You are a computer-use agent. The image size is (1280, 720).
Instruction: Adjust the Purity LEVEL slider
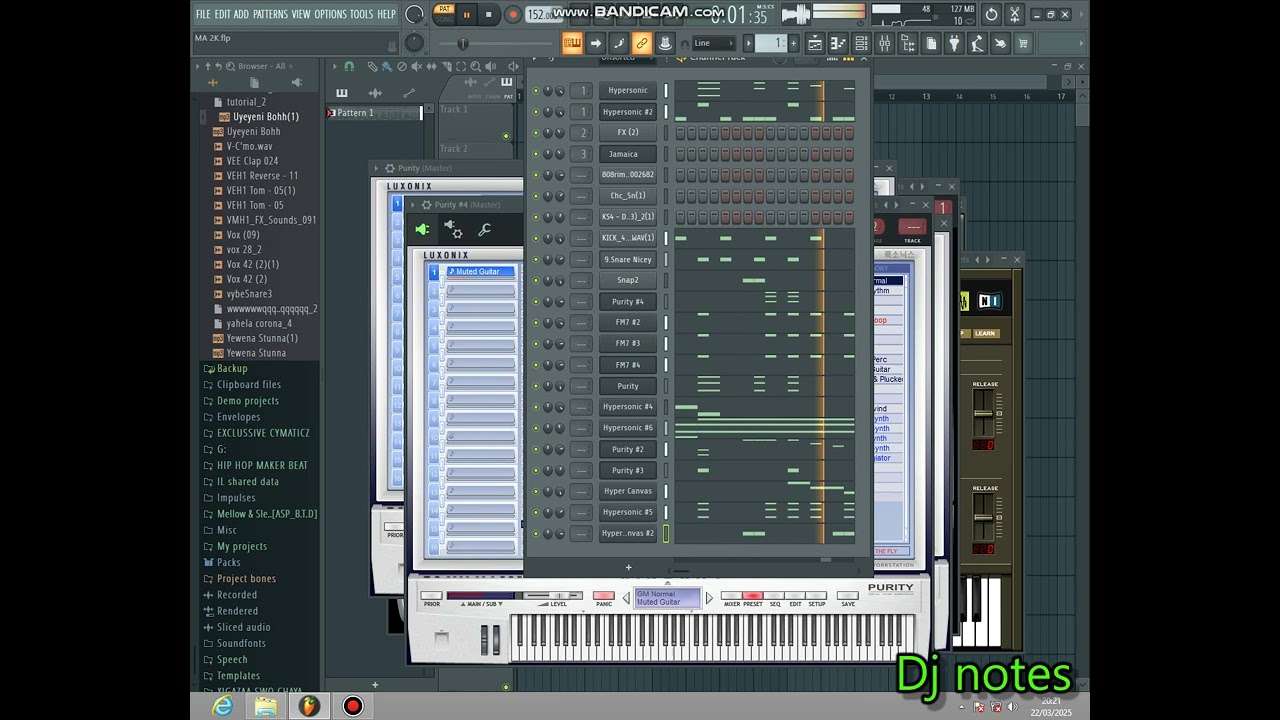pyautogui.click(x=553, y=596)
